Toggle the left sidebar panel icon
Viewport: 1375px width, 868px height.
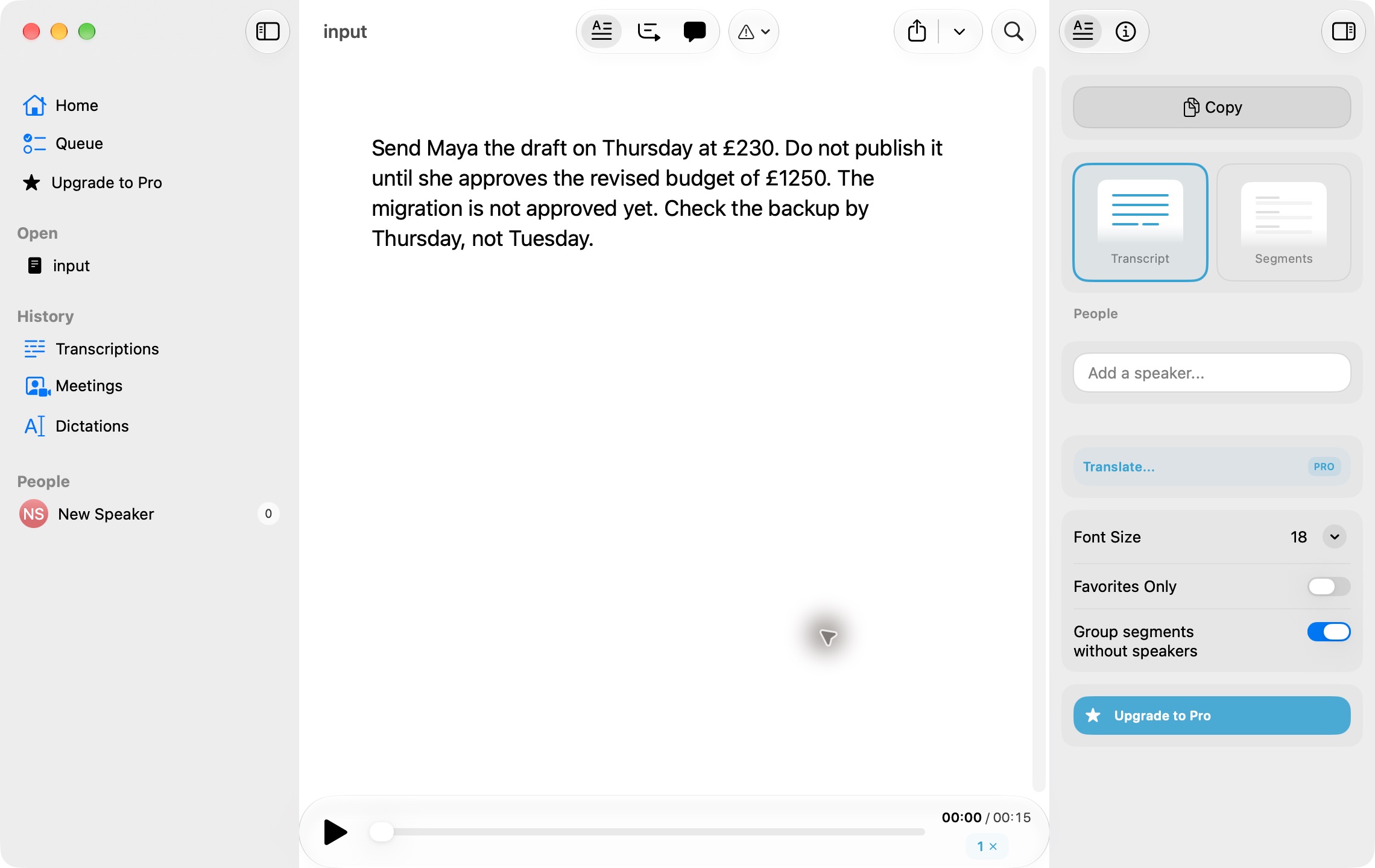point(268,31)
